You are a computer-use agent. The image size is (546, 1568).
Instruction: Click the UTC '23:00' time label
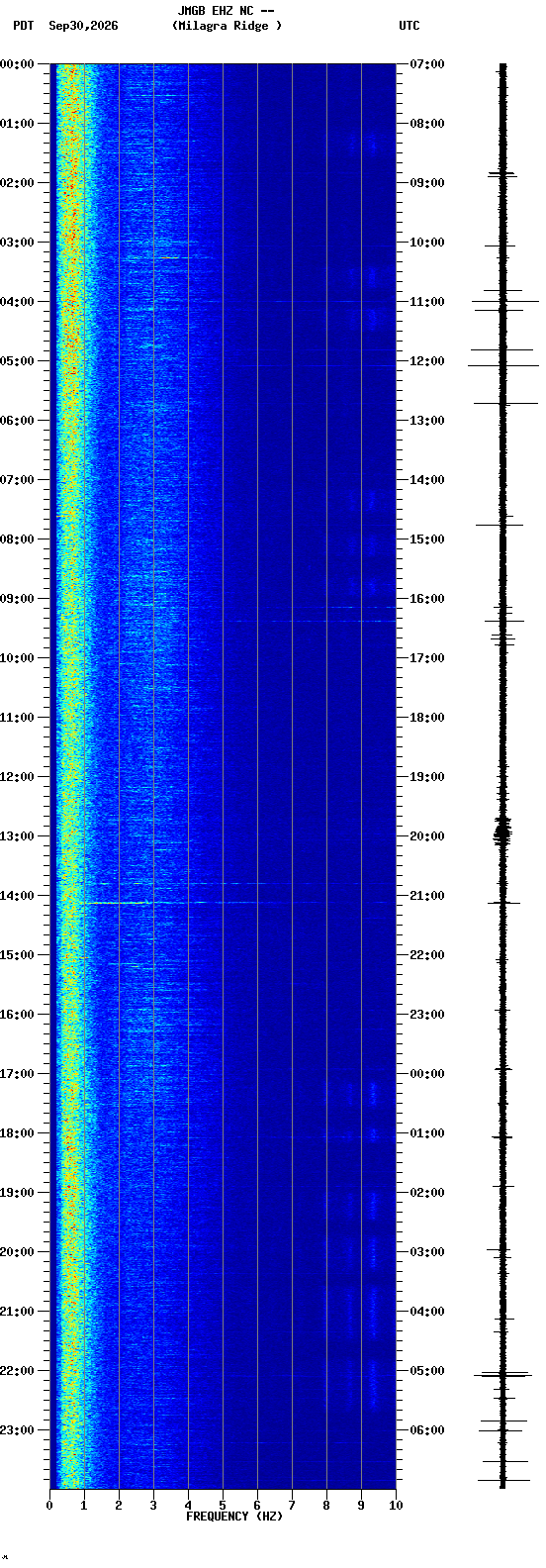click(427, 1015)
